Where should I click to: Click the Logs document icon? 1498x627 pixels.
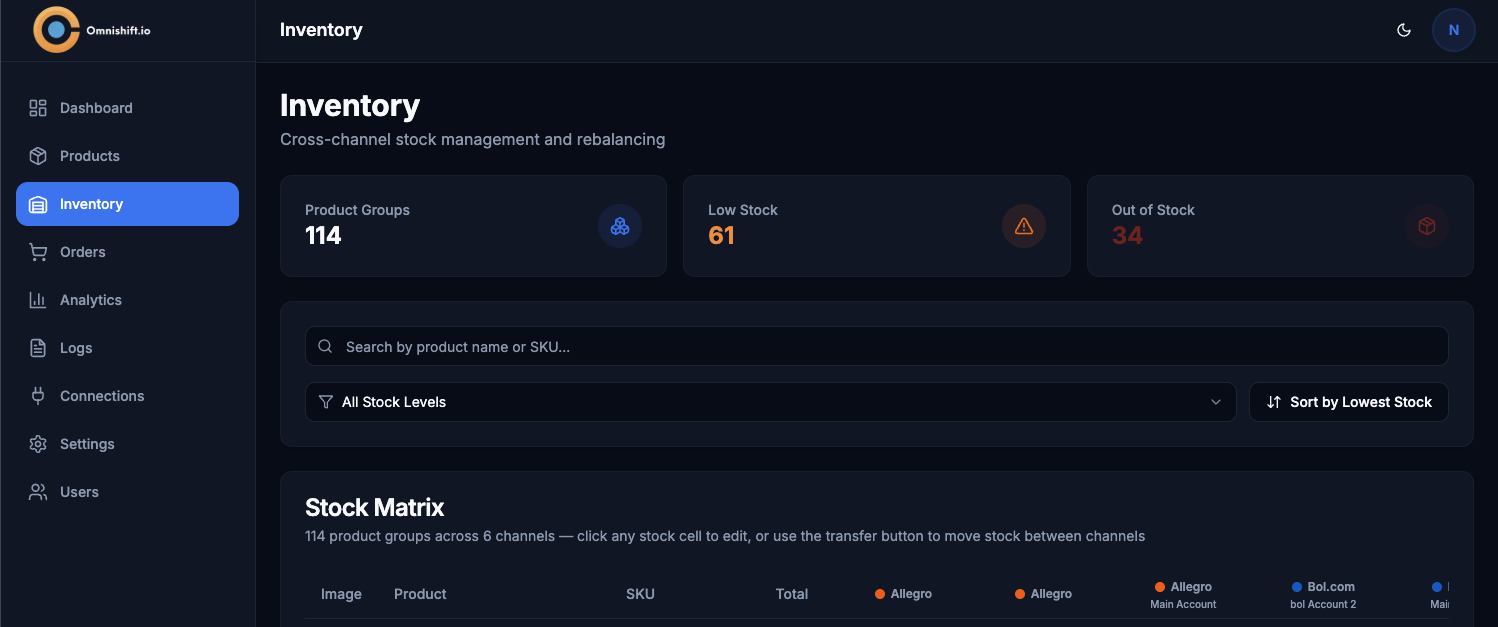click(38, 348)
